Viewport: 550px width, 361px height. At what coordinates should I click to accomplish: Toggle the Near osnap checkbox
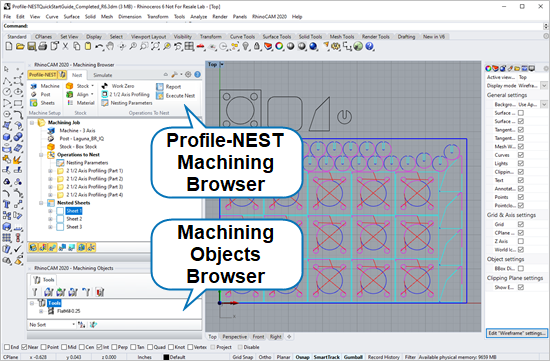24,347
